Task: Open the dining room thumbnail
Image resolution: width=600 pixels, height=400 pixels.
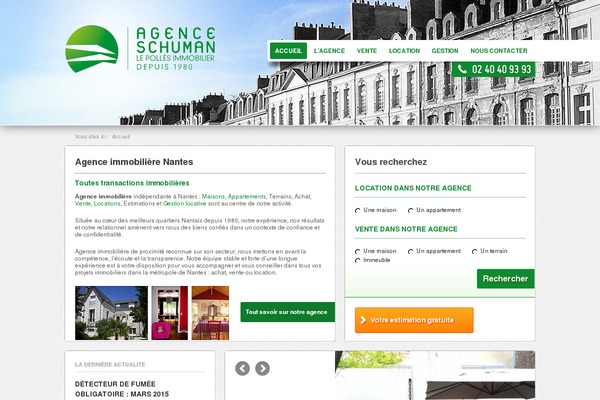Action: pos(210,312)
